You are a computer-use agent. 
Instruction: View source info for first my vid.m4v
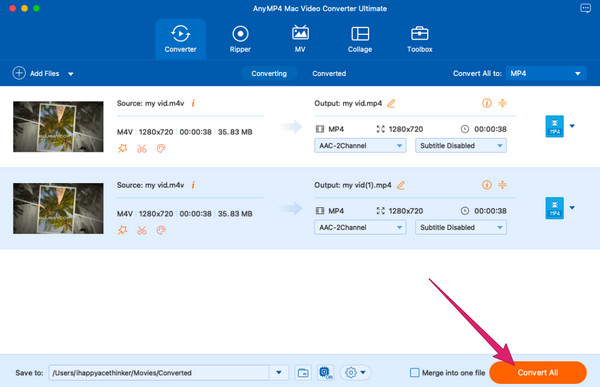click(x=193, y=103)
